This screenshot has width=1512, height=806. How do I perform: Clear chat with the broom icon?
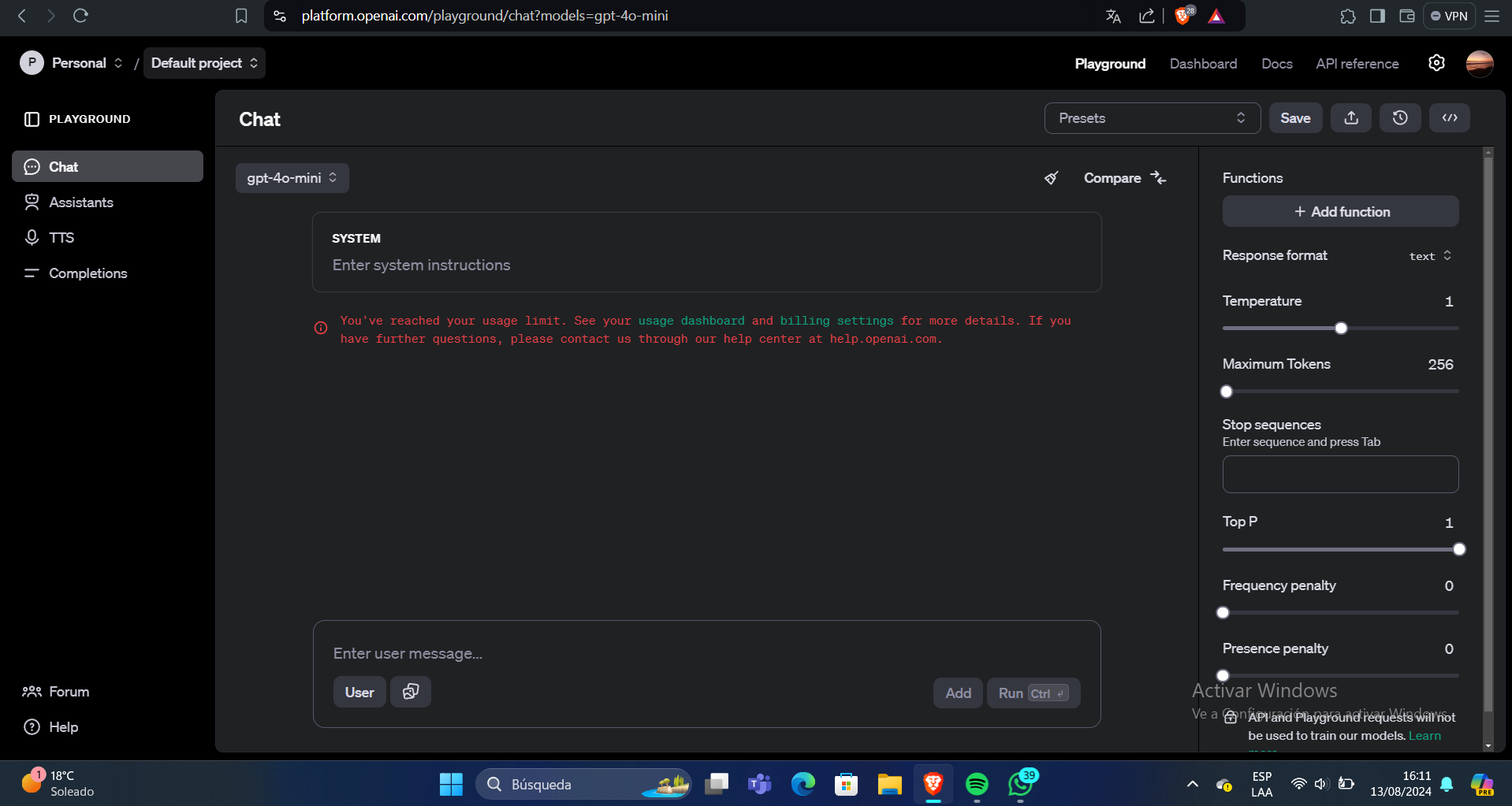point(1052,178)
